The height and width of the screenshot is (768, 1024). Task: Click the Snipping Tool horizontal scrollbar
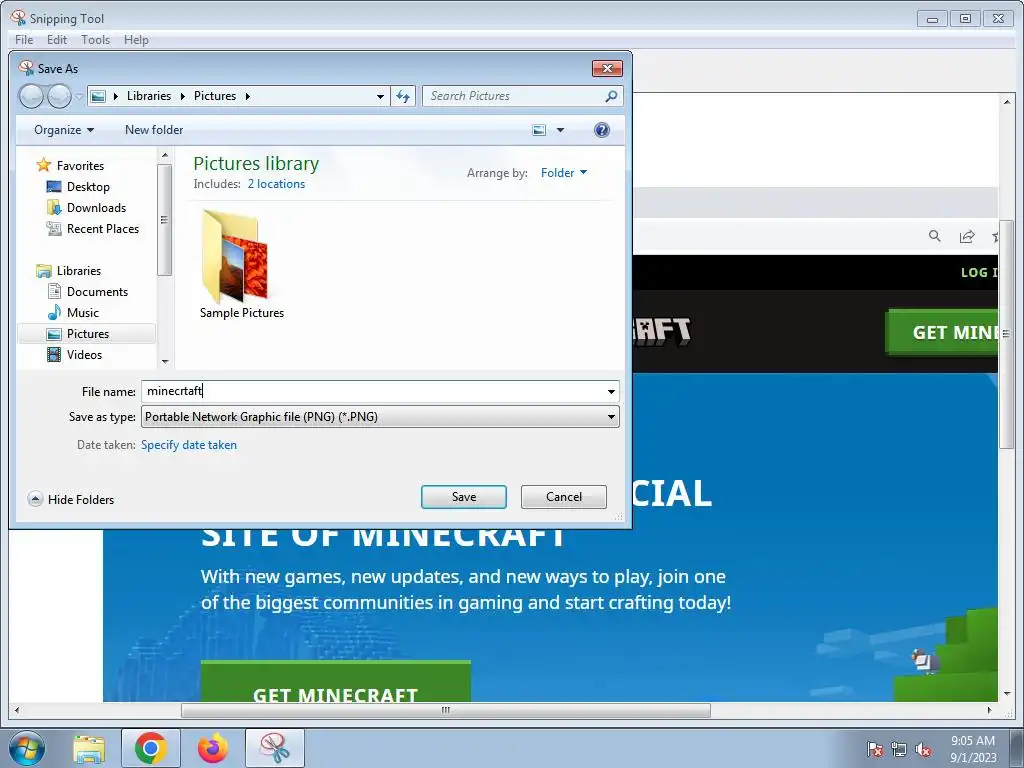coord(446,710)
